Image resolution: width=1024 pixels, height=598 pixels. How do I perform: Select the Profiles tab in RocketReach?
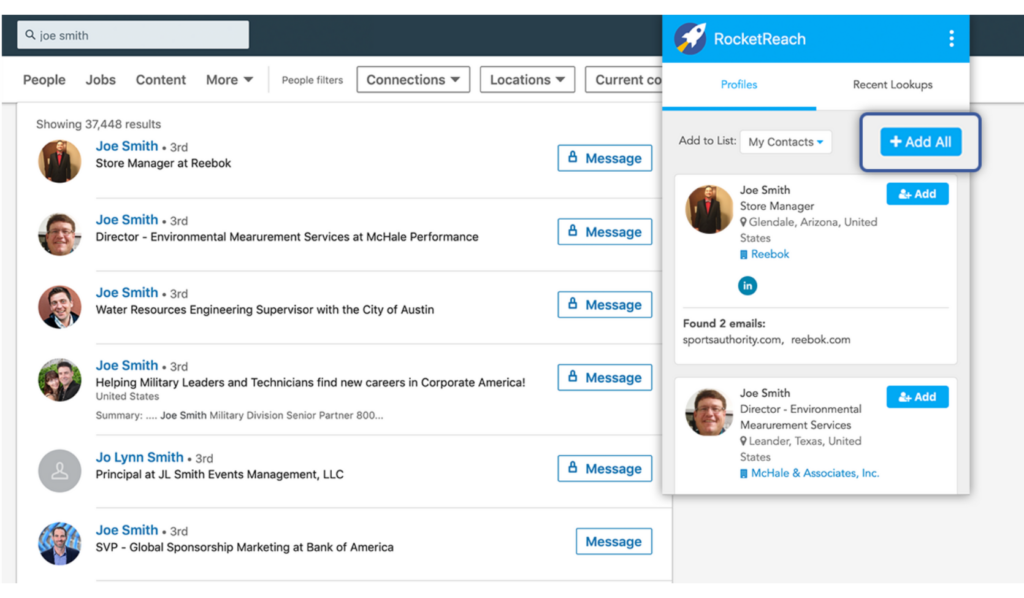pyautogui.click(x=739, y=85)
